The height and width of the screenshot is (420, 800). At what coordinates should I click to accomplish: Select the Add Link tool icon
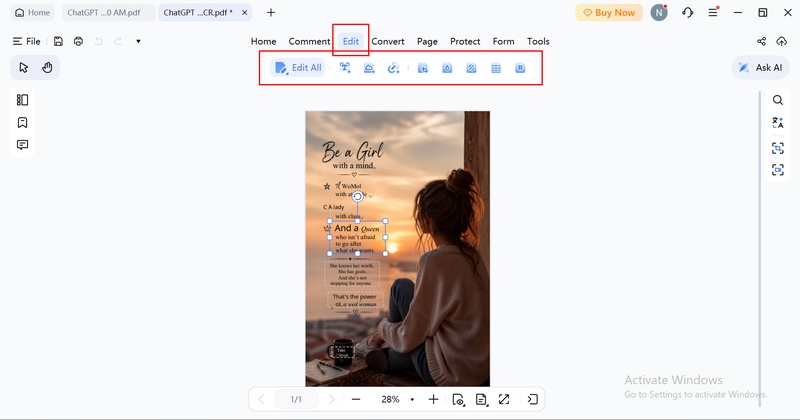393,67
